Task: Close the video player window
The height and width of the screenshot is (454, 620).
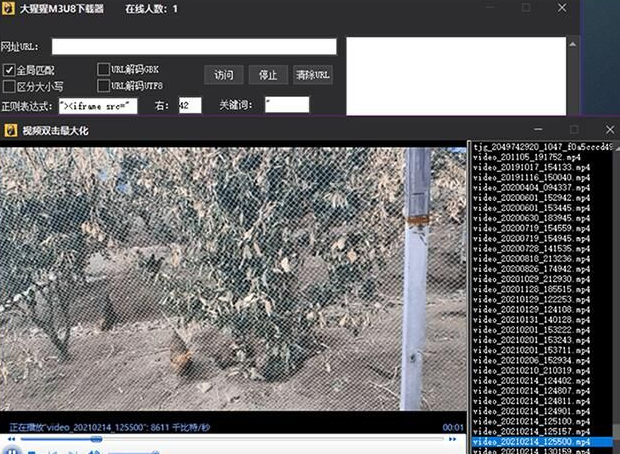Action: [606, 131]
